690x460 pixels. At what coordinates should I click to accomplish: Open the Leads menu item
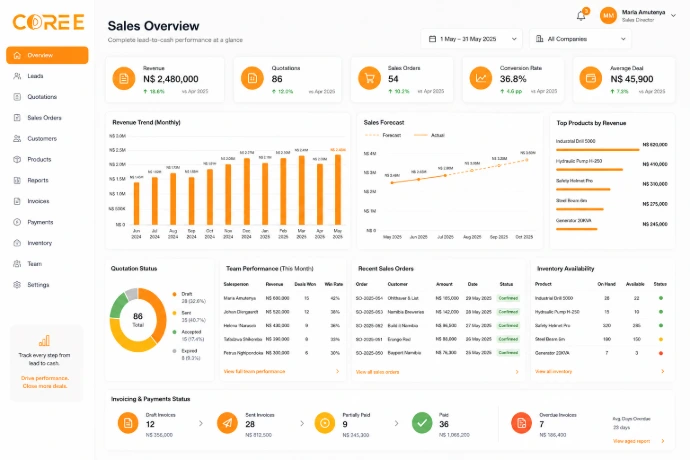pyautogui.click(x=47, y=76)
